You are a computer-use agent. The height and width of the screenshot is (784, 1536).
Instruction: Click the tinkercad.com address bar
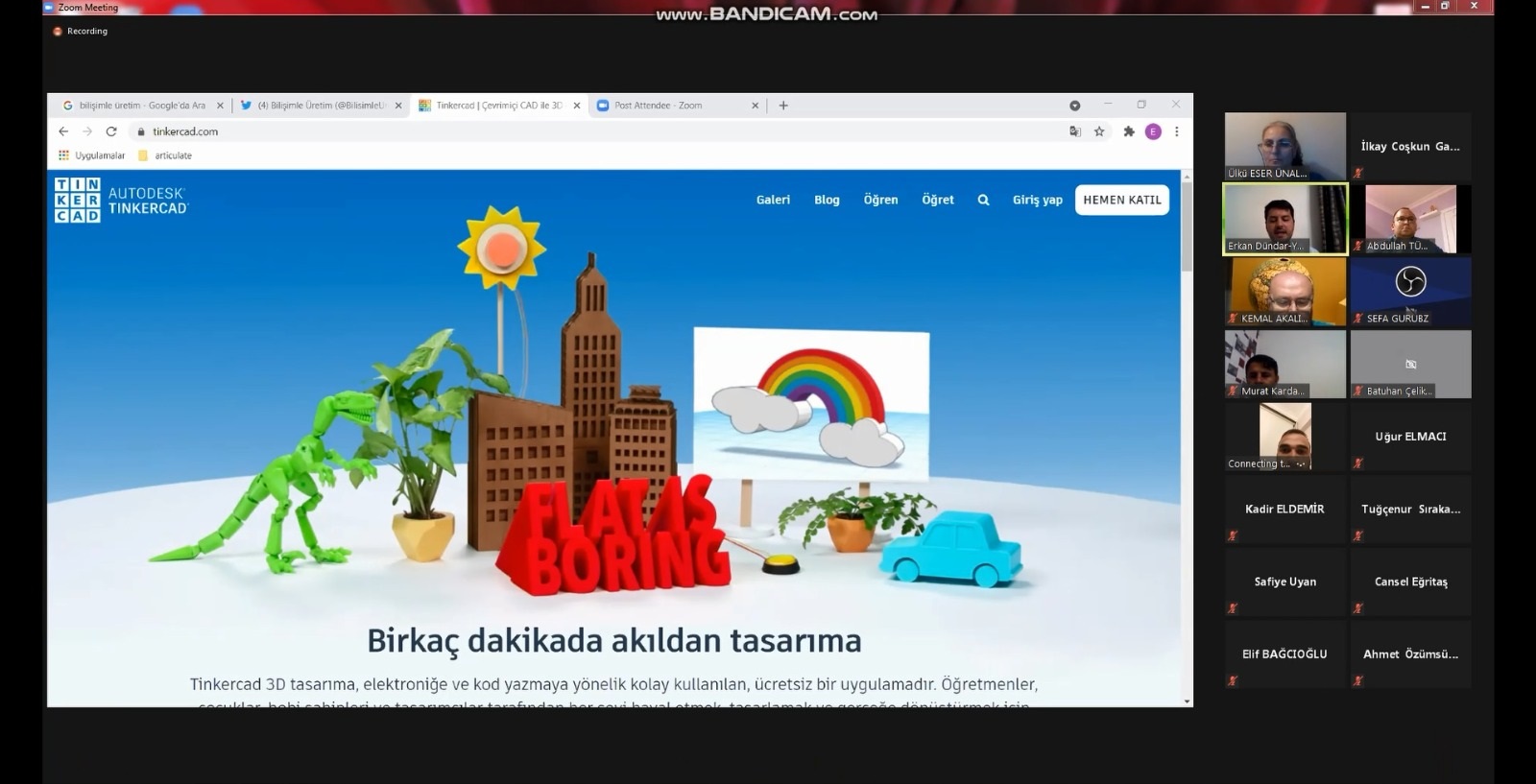point(595,131)
